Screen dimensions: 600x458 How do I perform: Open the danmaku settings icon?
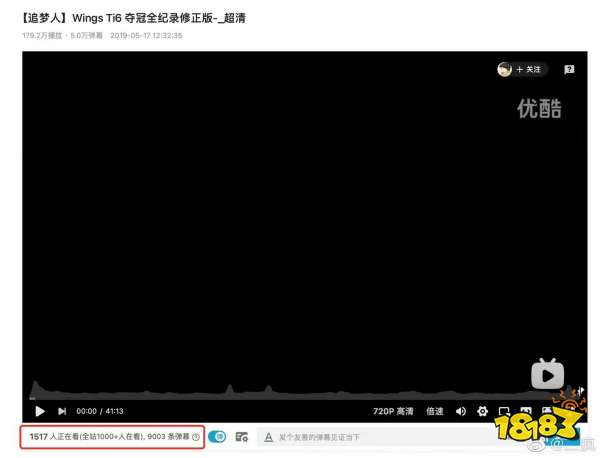tap(242, 437)
